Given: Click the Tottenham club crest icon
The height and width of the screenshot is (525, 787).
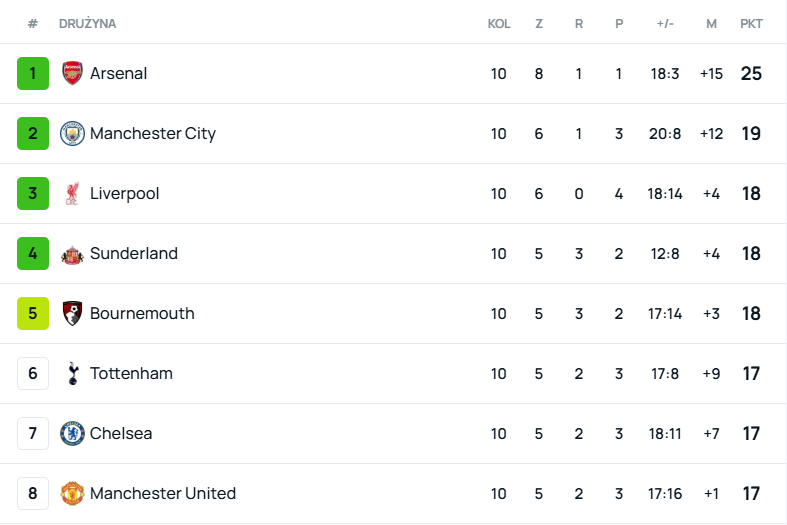Looking at the screenshot, I should [x=72, y=373].
